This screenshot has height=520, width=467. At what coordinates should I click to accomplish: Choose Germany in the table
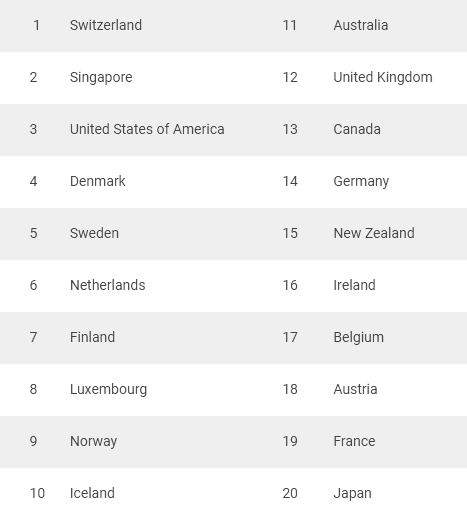(x=361, y=182)
